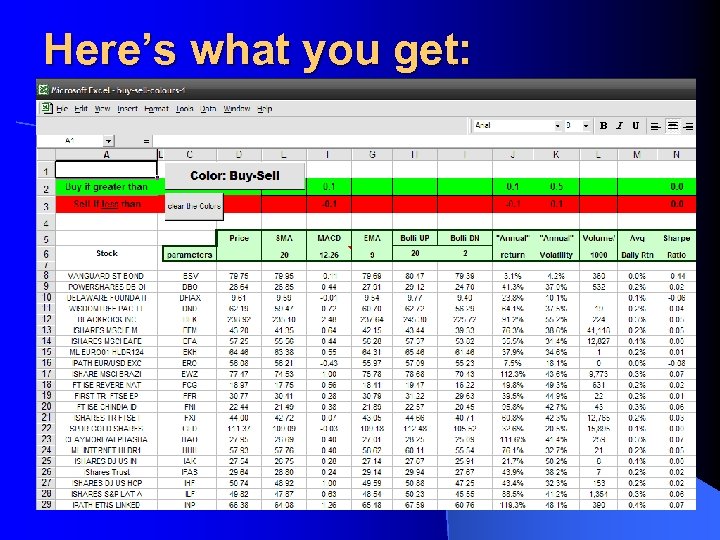
Task: Click the formula bar equals sign
Action: [x=146, y=141]
